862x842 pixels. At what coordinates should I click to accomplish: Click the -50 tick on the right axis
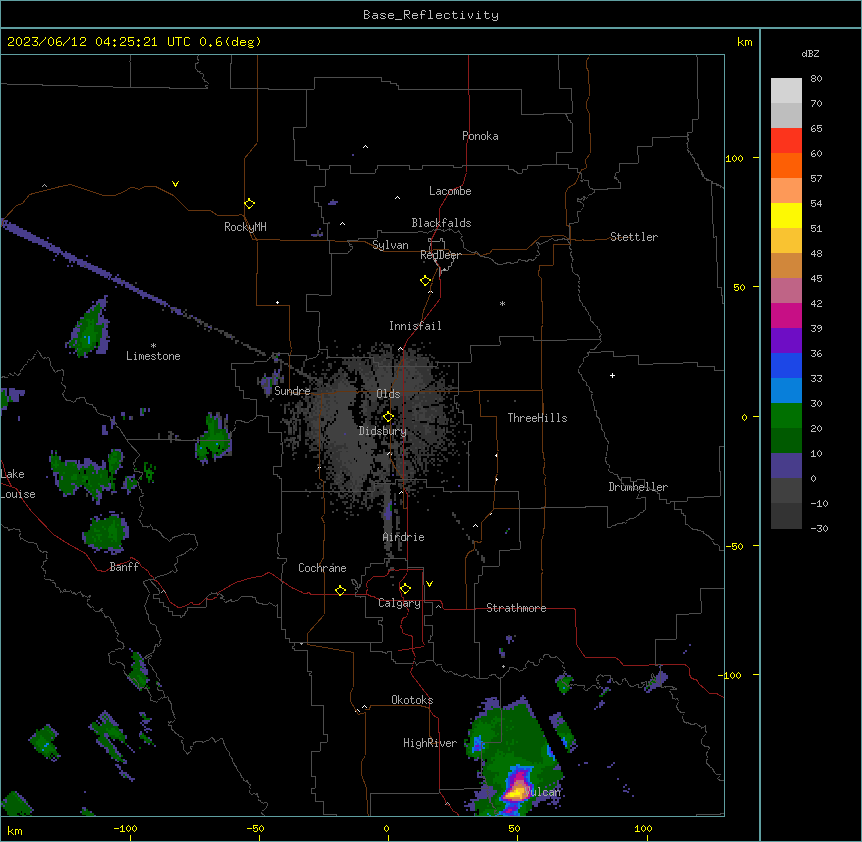point(734,546)
